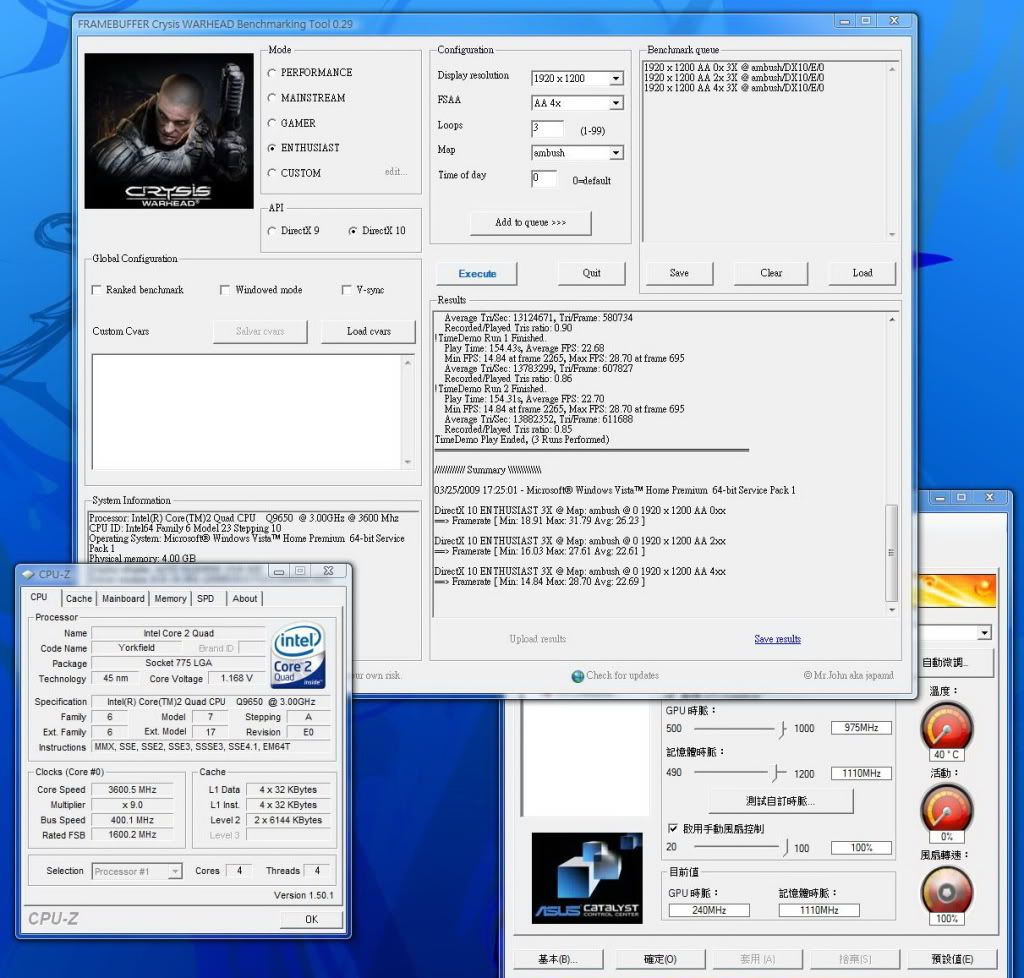Click the scroll up arrow in Results panel
Screen dimensions: 1024x978
891,320
